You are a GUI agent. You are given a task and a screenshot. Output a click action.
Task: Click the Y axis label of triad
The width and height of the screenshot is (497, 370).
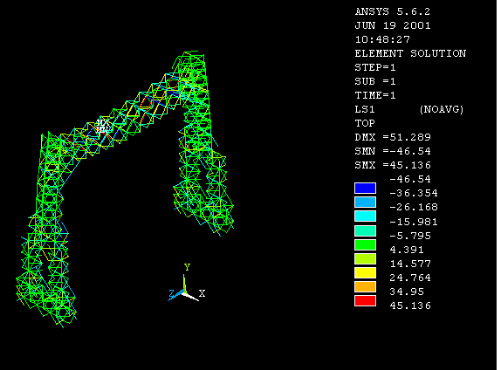coord(187,267)
